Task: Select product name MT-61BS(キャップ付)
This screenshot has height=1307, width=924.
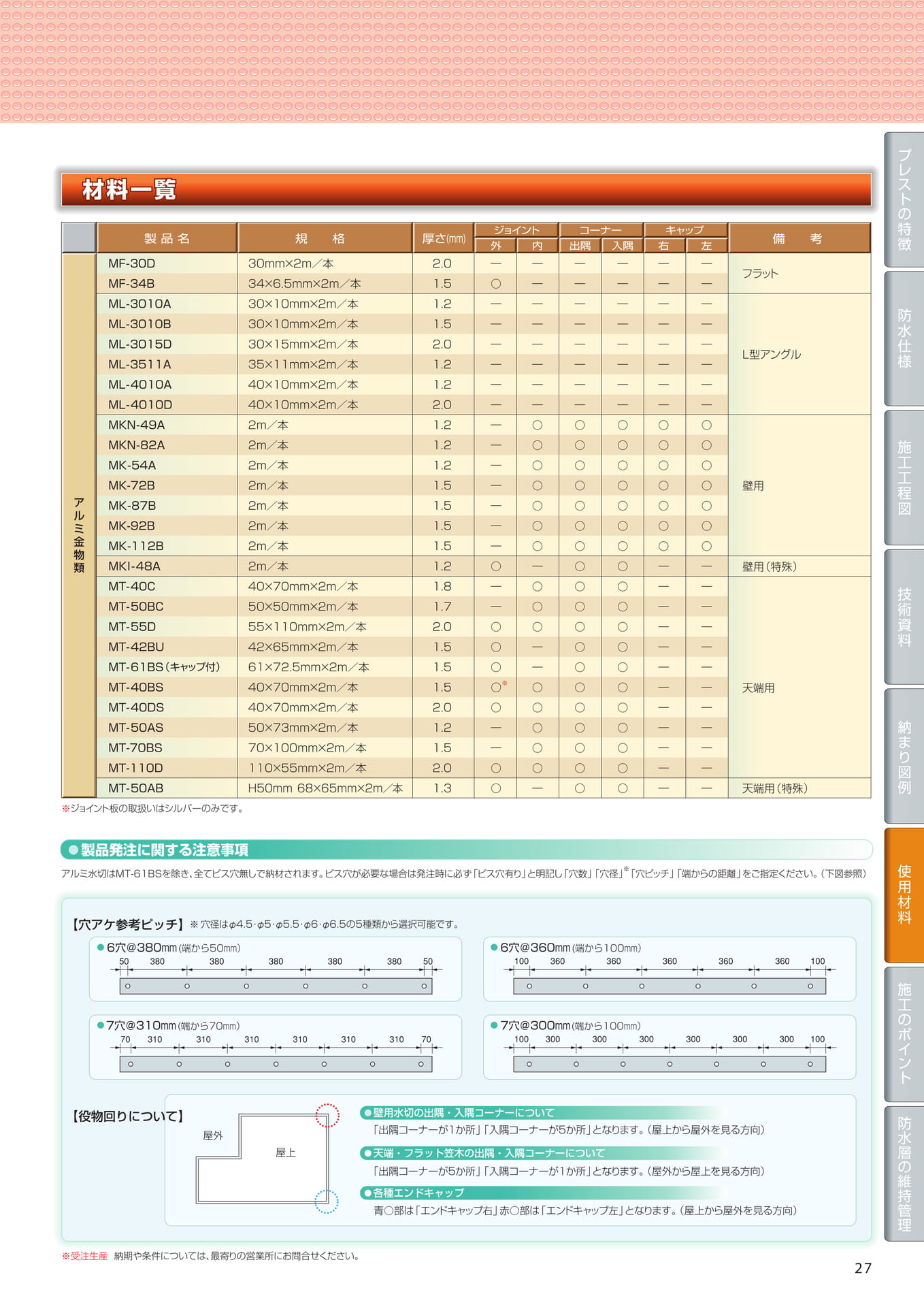Action: click(164, 667)
